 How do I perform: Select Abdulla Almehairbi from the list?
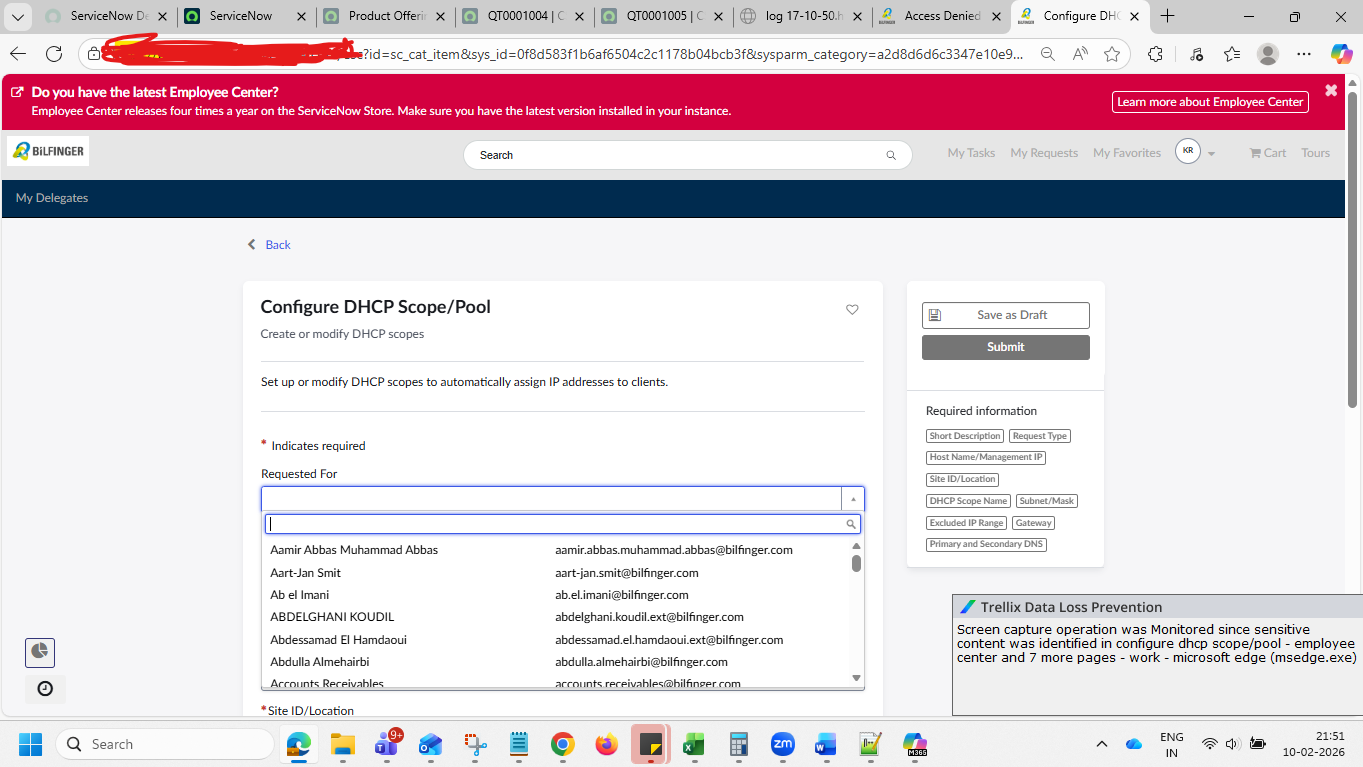[556, 662]
